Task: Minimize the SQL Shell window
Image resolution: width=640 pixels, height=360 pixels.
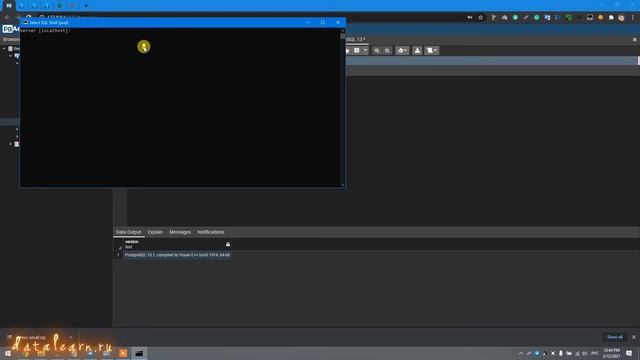Action: 308,22
